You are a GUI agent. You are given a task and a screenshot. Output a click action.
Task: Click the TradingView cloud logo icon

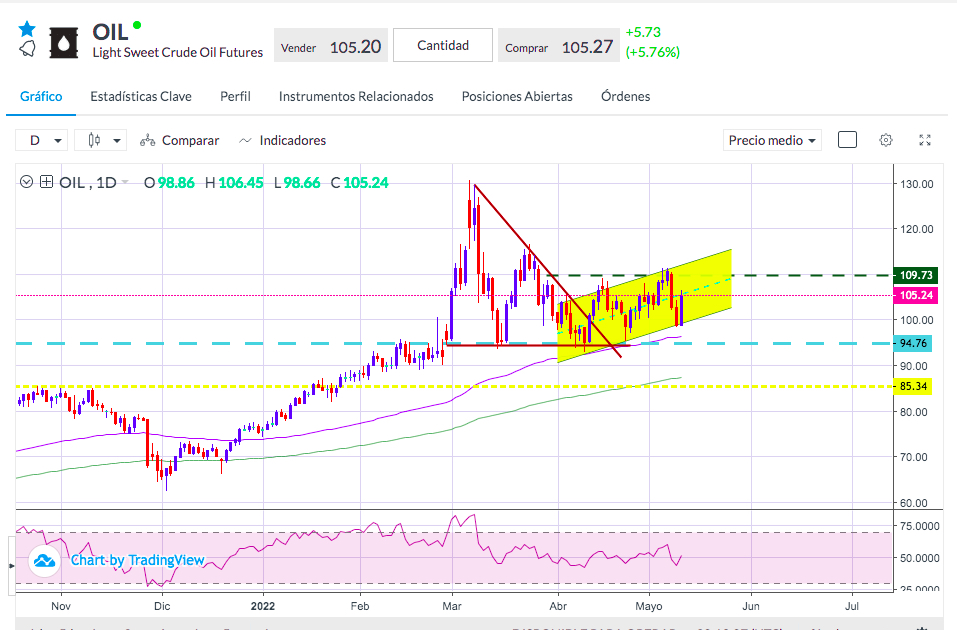pyautogui.click(x=45, y=560)
